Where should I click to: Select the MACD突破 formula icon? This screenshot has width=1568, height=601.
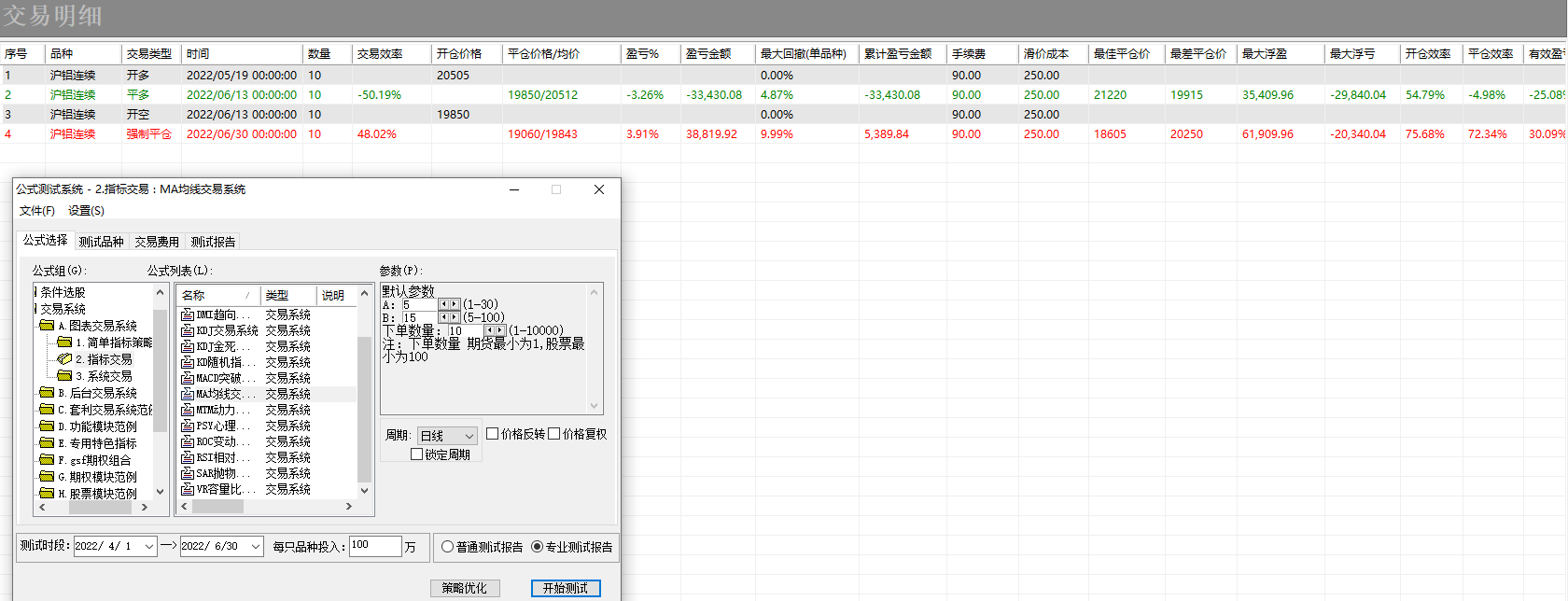tap(188, 378)
